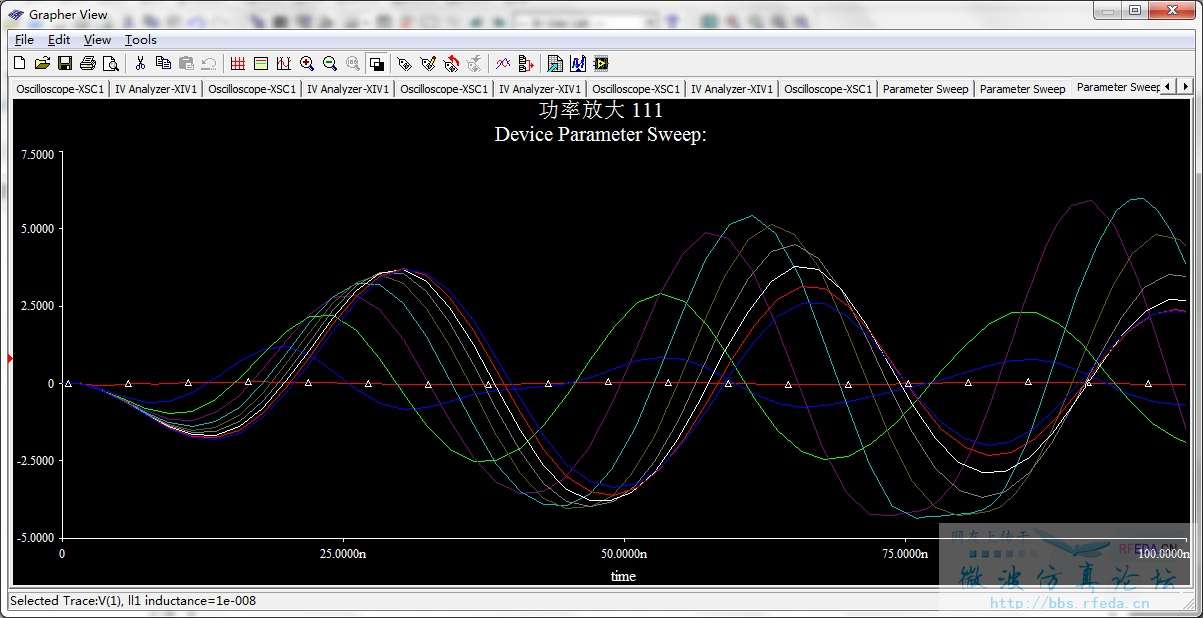The image size is (1203, 618).
Task: Click the -5.0000 y-axis value
Action: (x=35, y=538)
